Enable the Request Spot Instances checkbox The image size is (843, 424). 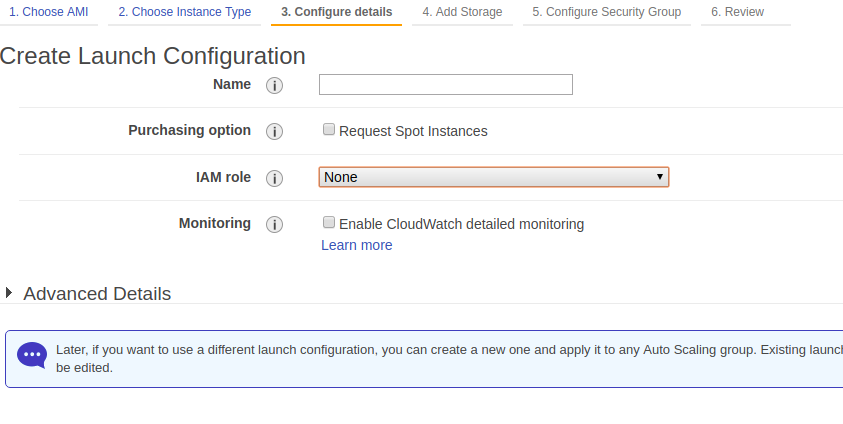tap(329, 130)
